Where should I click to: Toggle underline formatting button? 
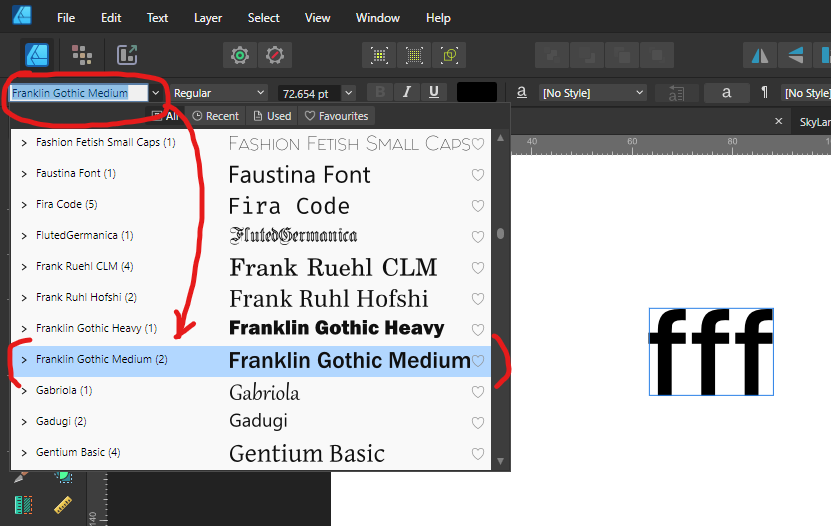(x=433, y=93)
